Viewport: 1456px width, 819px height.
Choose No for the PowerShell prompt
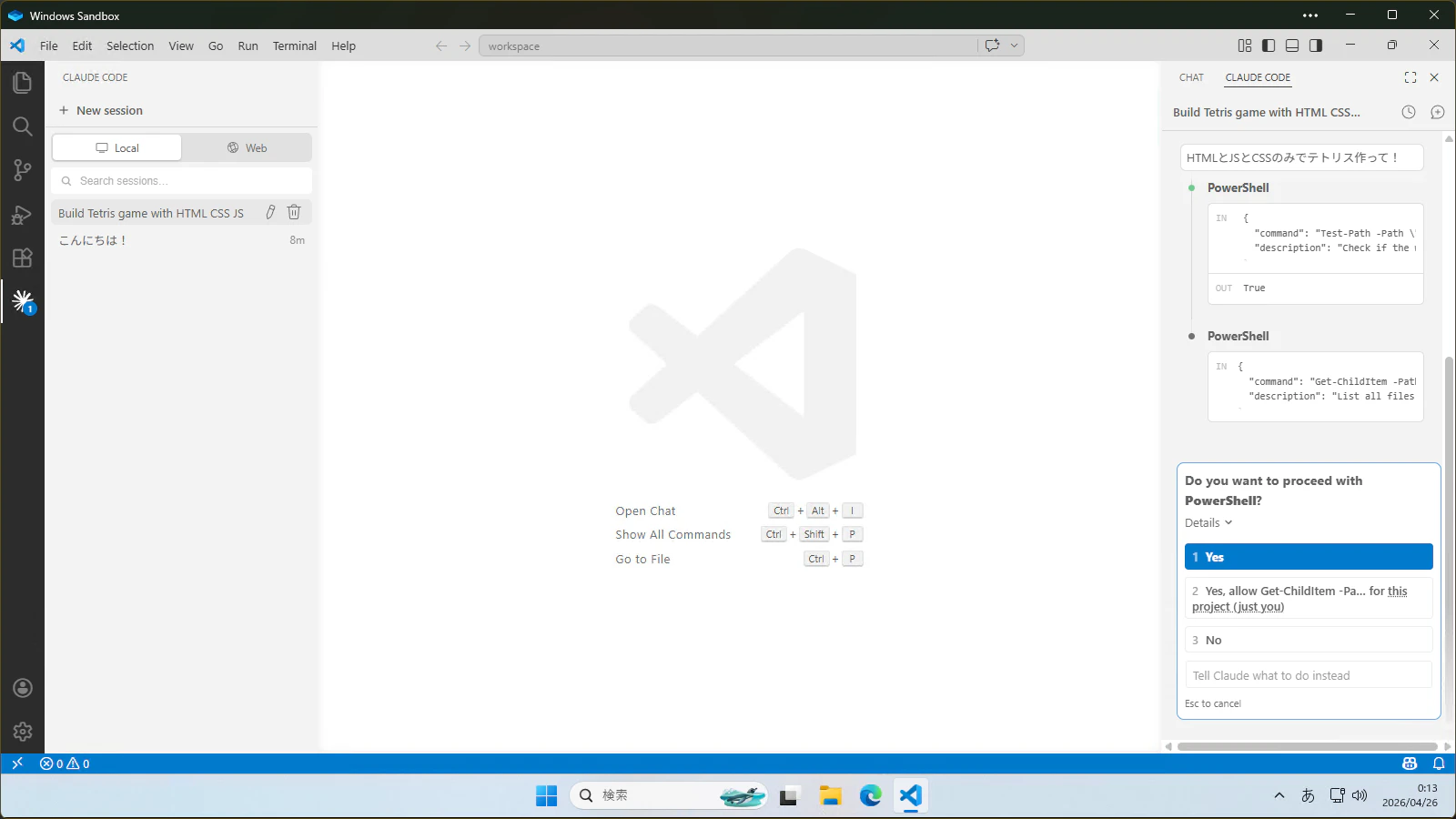(x=1309, y=640)
